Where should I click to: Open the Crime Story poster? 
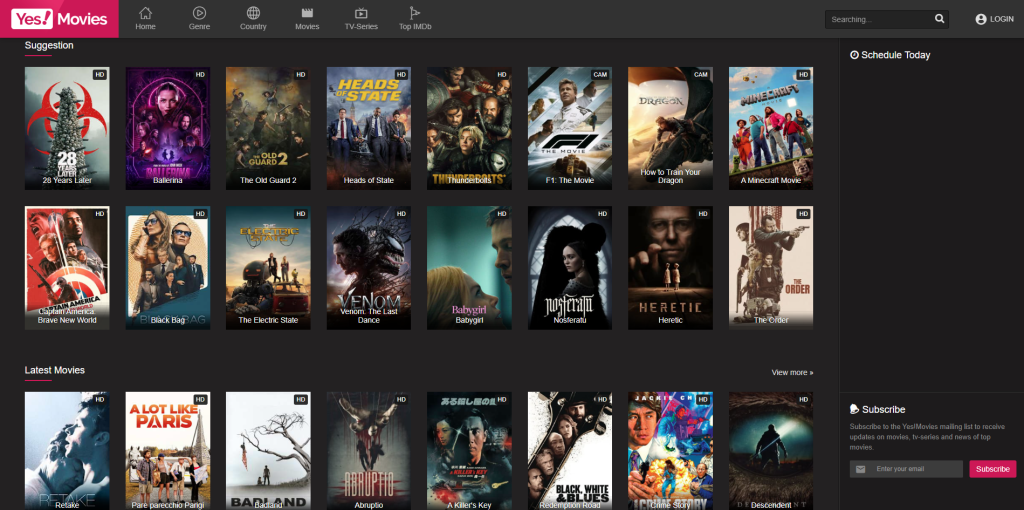pos(671,451)
